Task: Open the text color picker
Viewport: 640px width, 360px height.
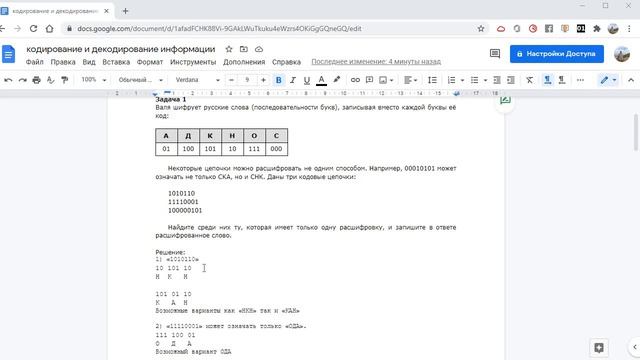Action: (321, 80)
